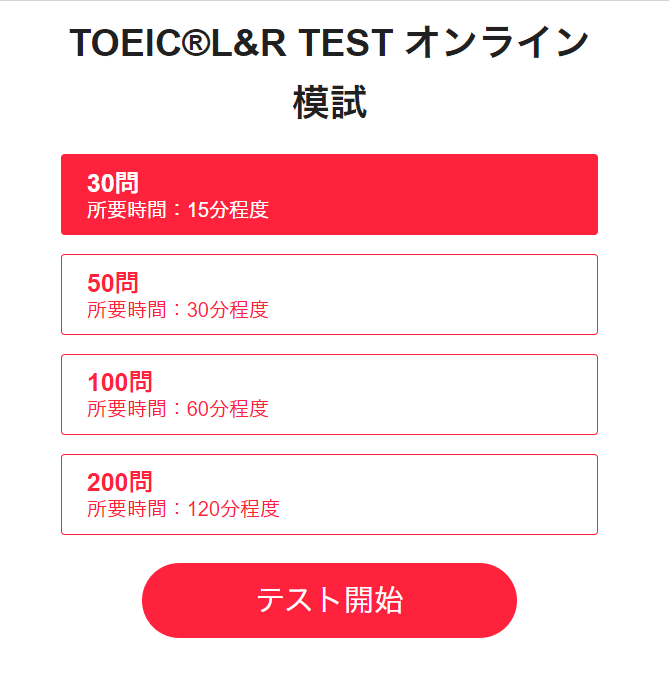
Task: Click the 所要時間:15分程度 text
Action: pyautogui.click(x=178, y=210)
